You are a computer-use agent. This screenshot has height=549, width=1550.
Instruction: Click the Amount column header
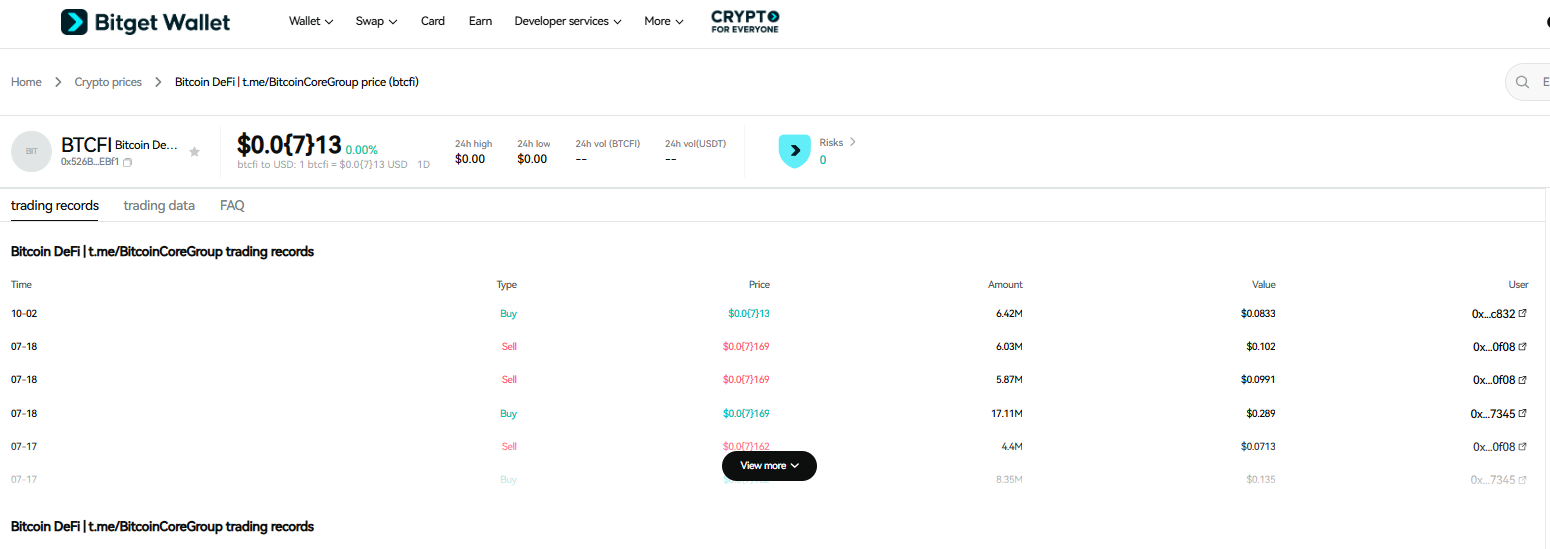(1005, 285)
